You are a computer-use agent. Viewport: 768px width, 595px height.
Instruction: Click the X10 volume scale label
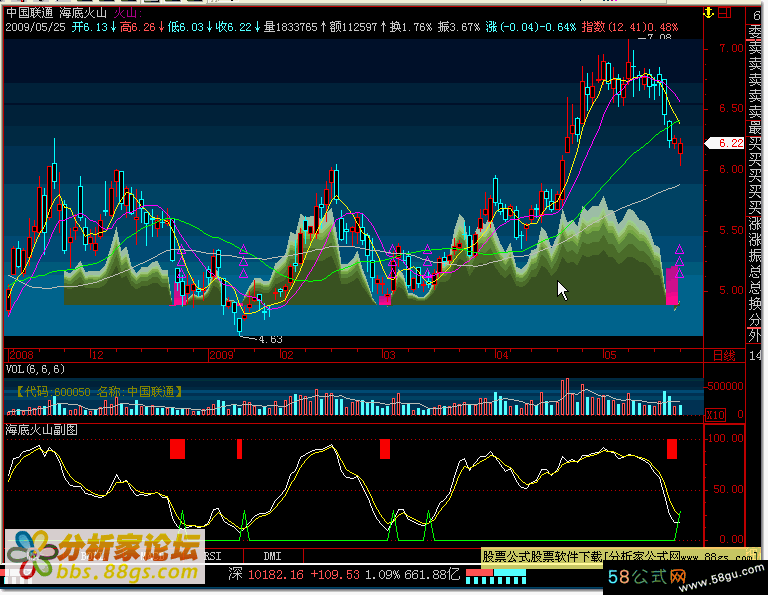point(715,415)
